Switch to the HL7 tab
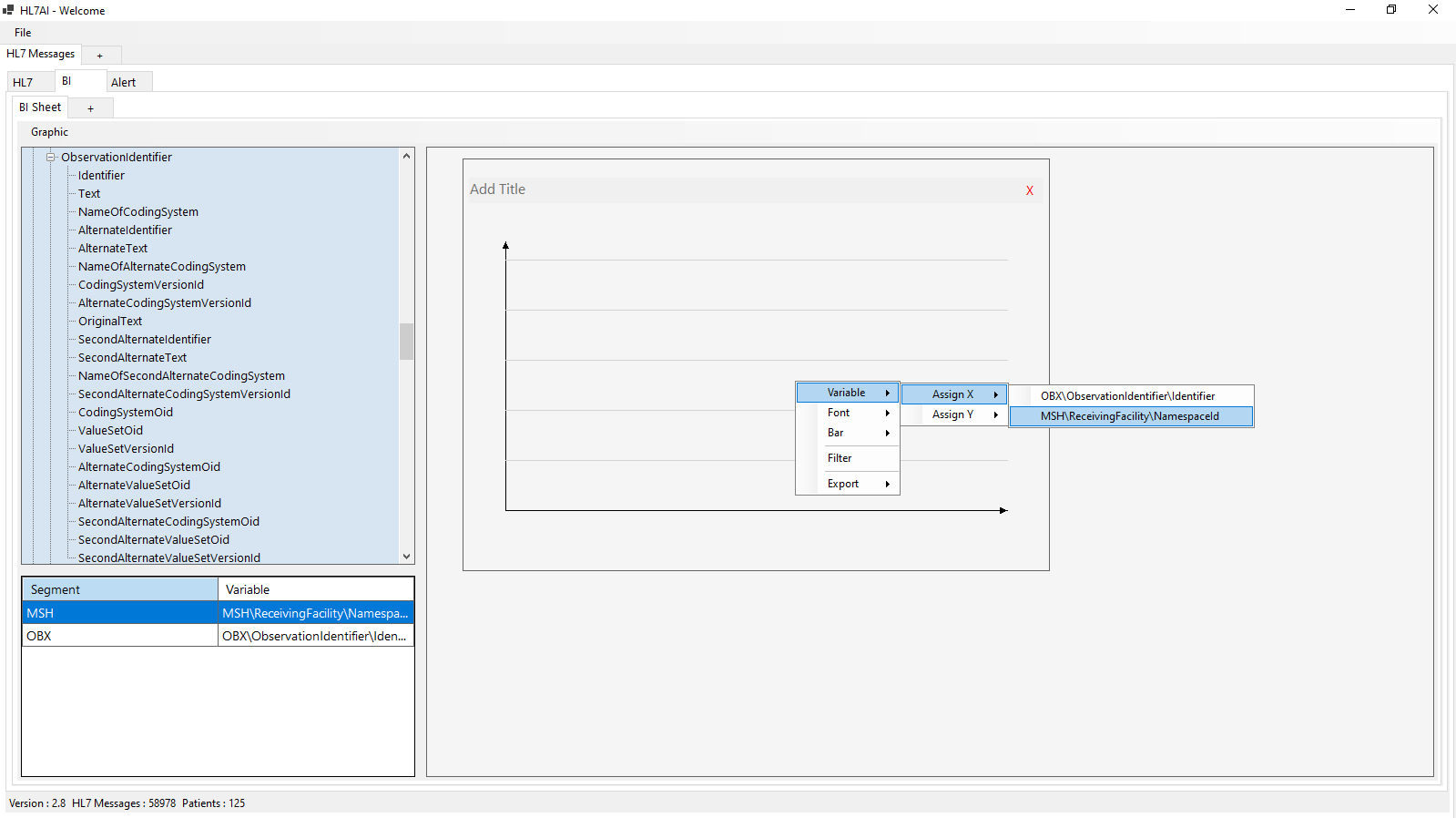Screen dimensions: 1456x818 (23, 82)
